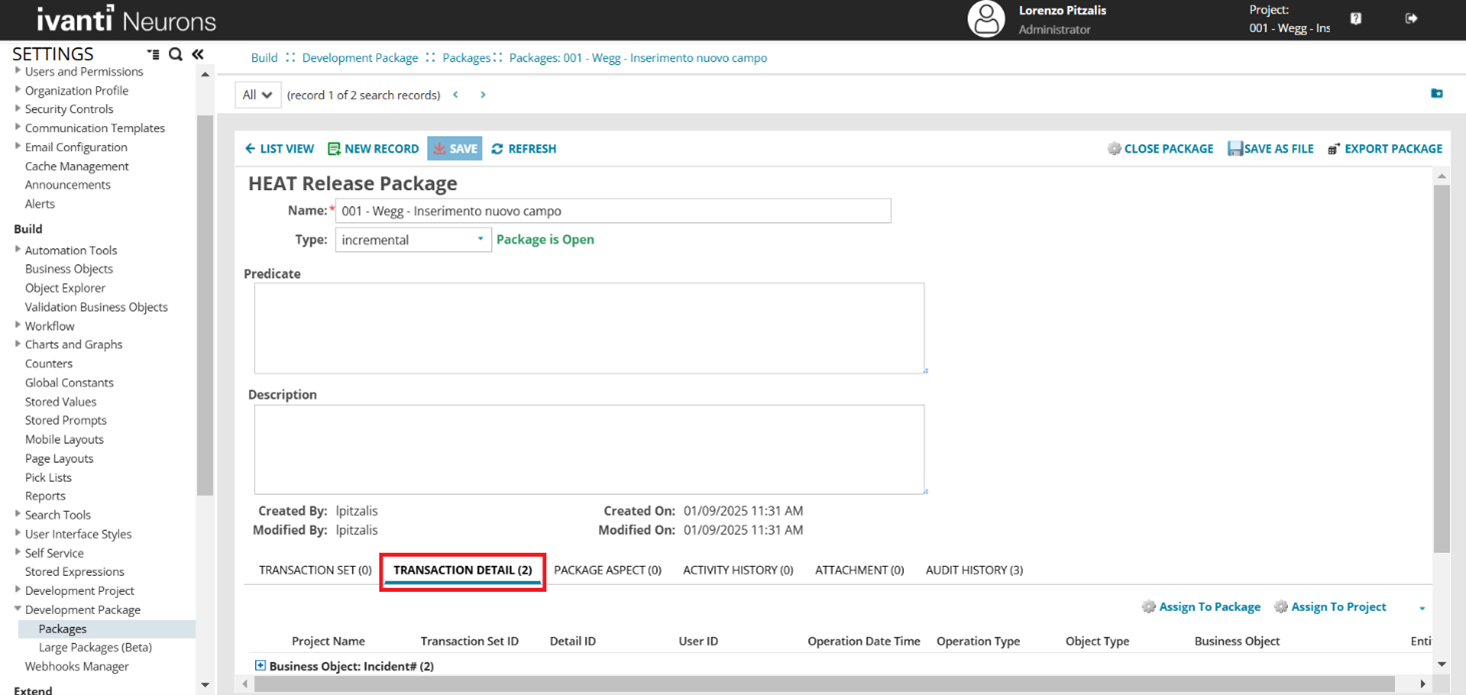Expand Organization Profile tree node

pos(18,90)
